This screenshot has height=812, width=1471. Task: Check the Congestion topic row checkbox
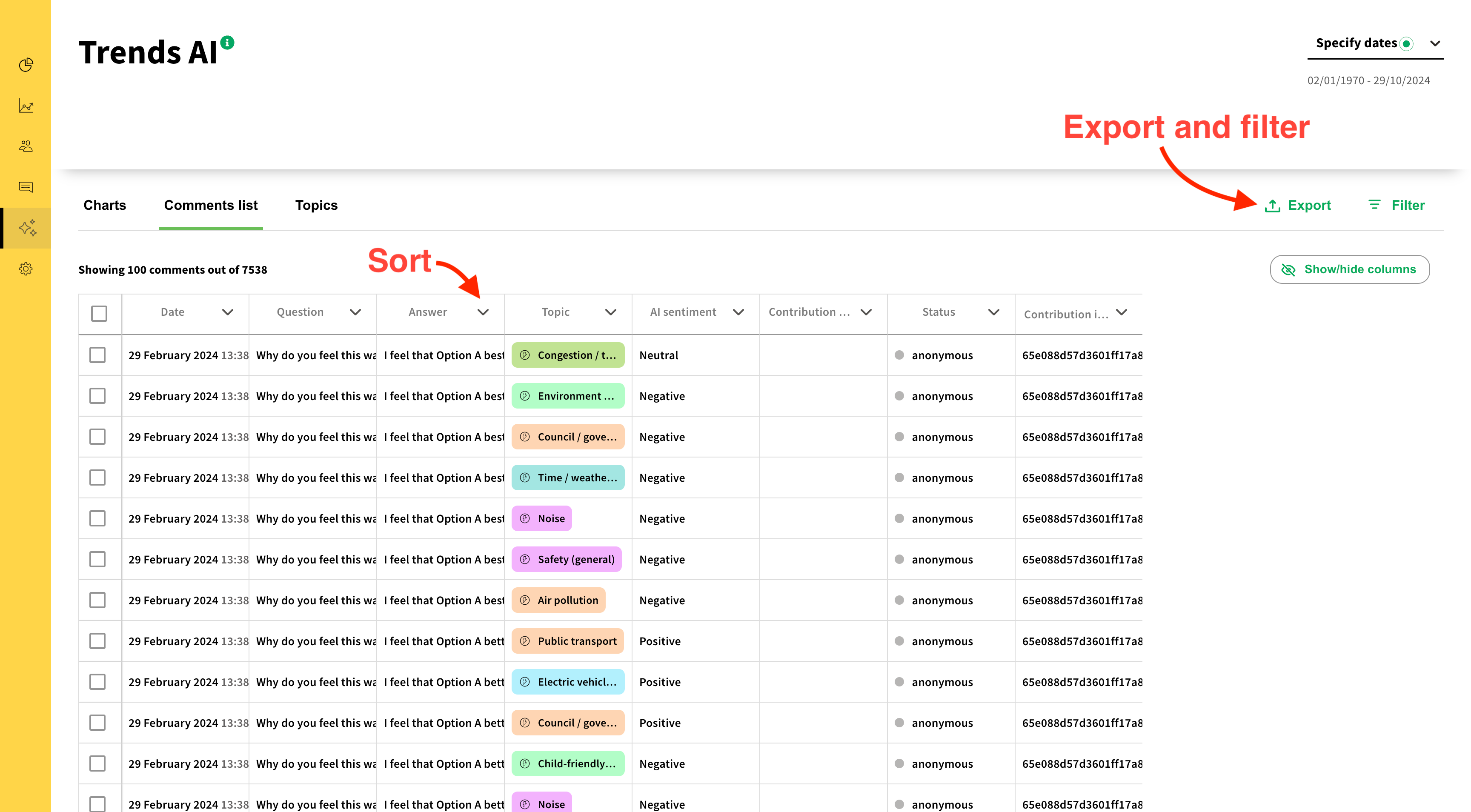pos(97,355)
